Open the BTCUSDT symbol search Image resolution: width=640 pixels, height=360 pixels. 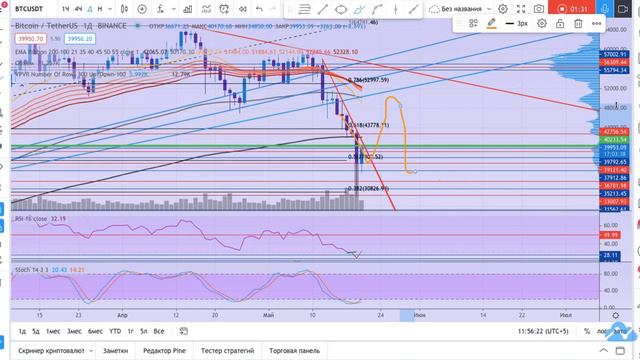click(29, 9)
